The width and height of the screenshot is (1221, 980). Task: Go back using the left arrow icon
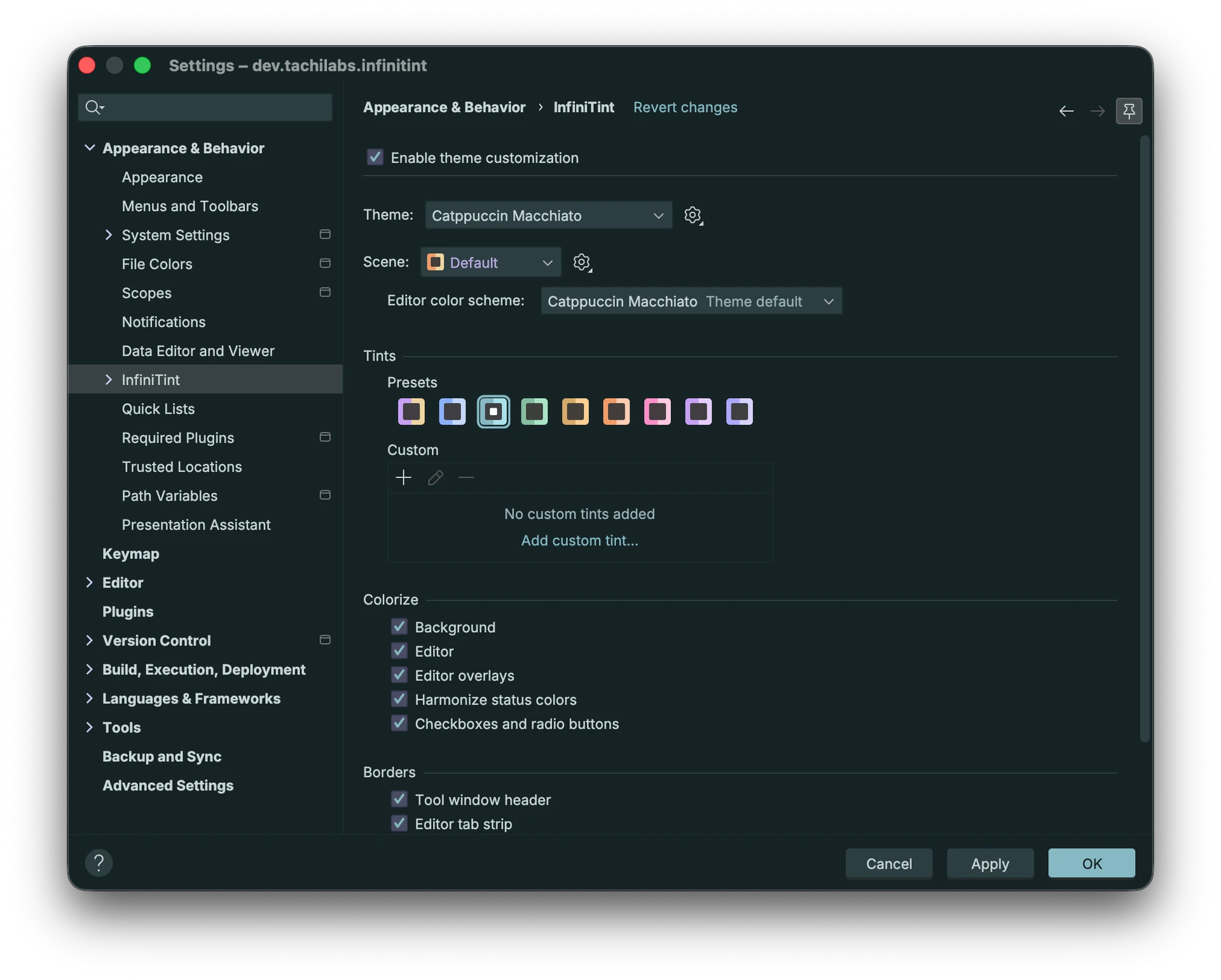click(1066, 111)
